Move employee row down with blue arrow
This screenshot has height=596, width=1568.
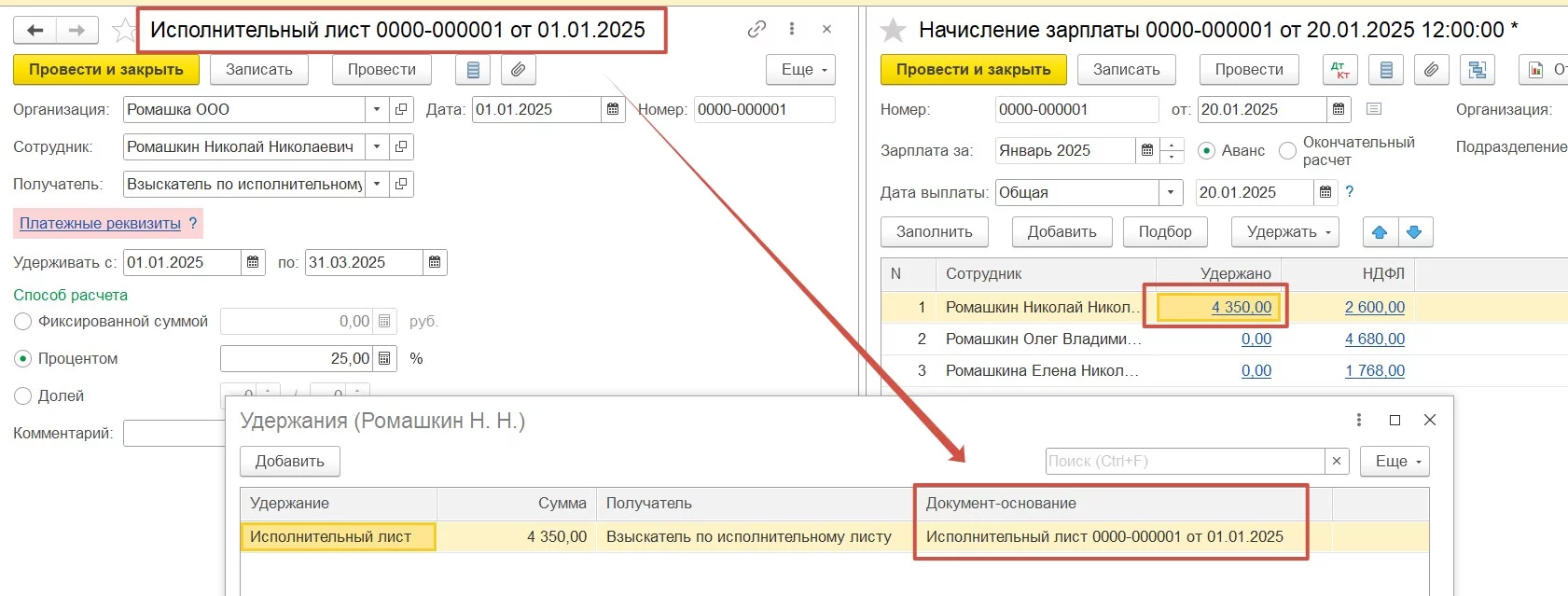pyautogui.click(x=1414, y=232)
